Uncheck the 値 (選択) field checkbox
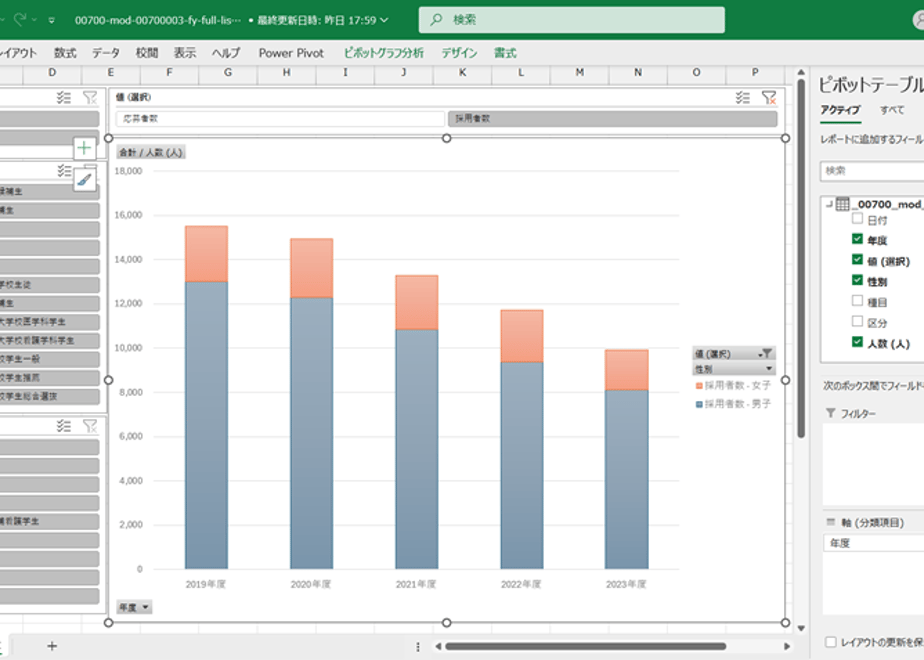924x660 pixels. coord(857,259)
